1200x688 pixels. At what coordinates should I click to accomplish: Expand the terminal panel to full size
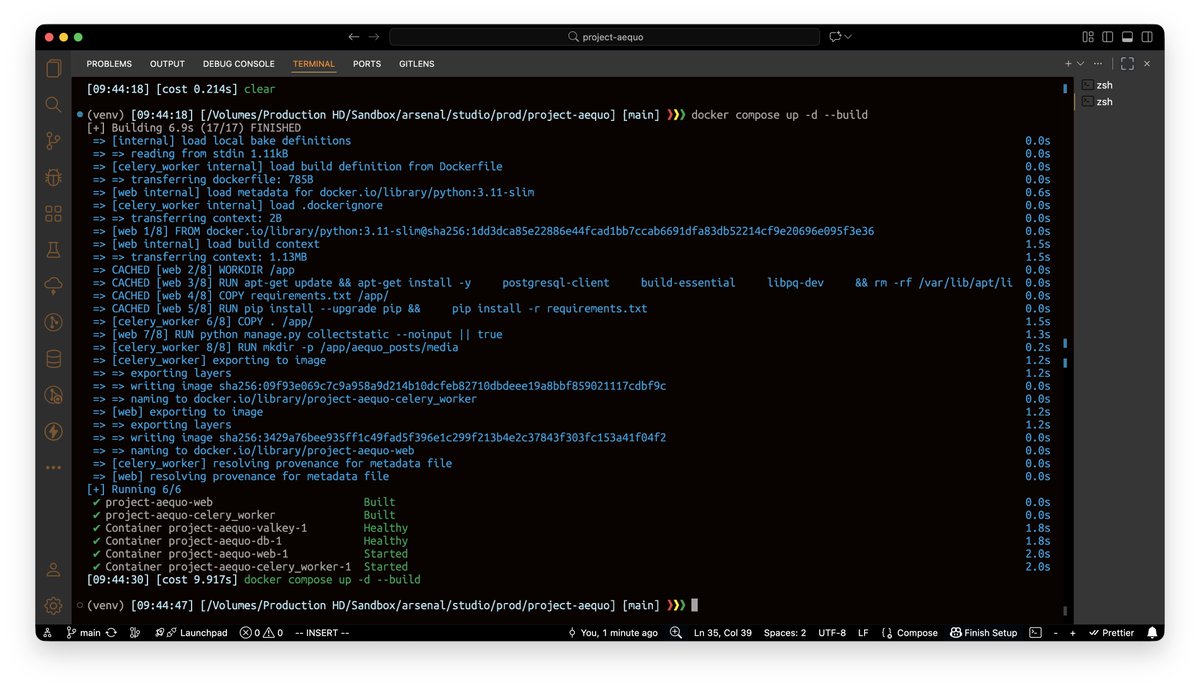click(x=1128, y=63)
